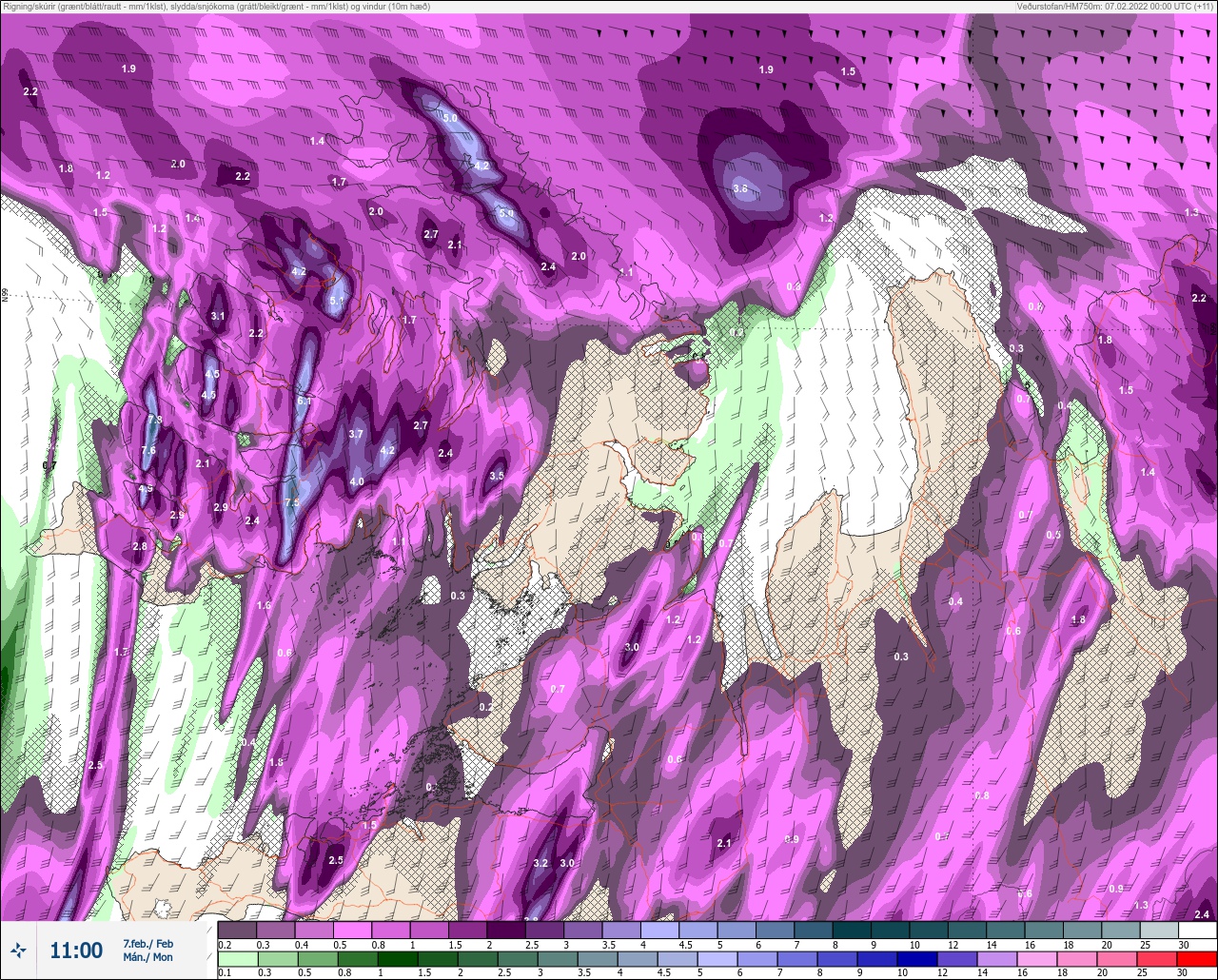Click the compass star icon beside the time
This screenshot has height=980, width=1218.
pyautogui.click(x=17, y=950)
